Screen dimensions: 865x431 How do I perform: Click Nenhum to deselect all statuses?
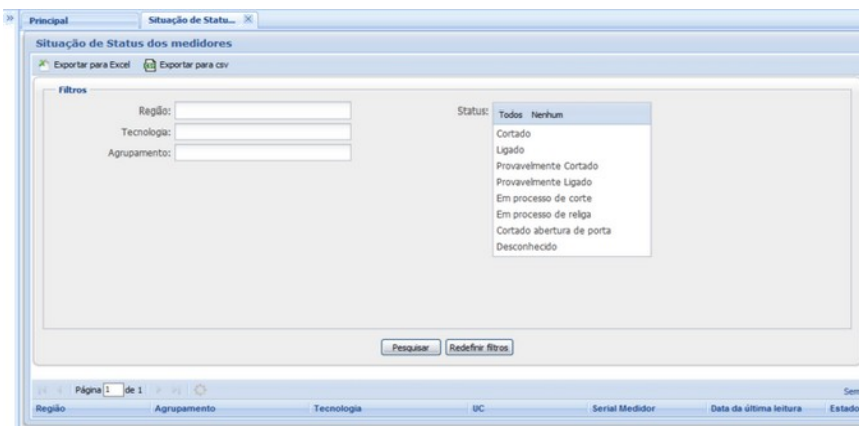[547, 116]
